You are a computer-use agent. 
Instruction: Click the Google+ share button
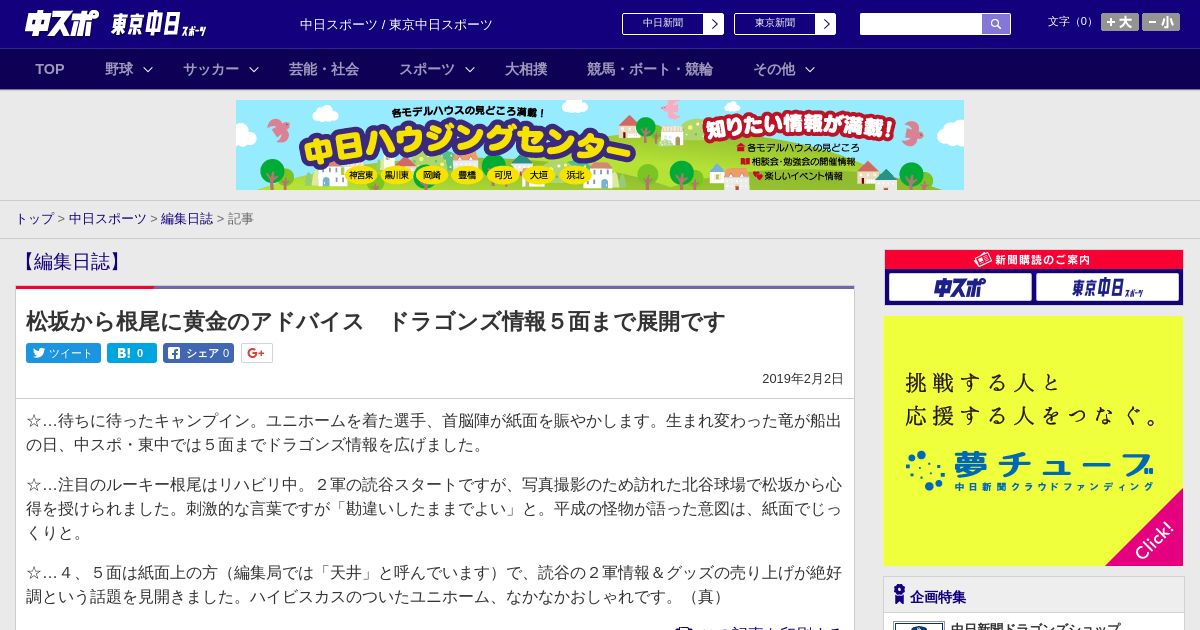pos(257,353)
